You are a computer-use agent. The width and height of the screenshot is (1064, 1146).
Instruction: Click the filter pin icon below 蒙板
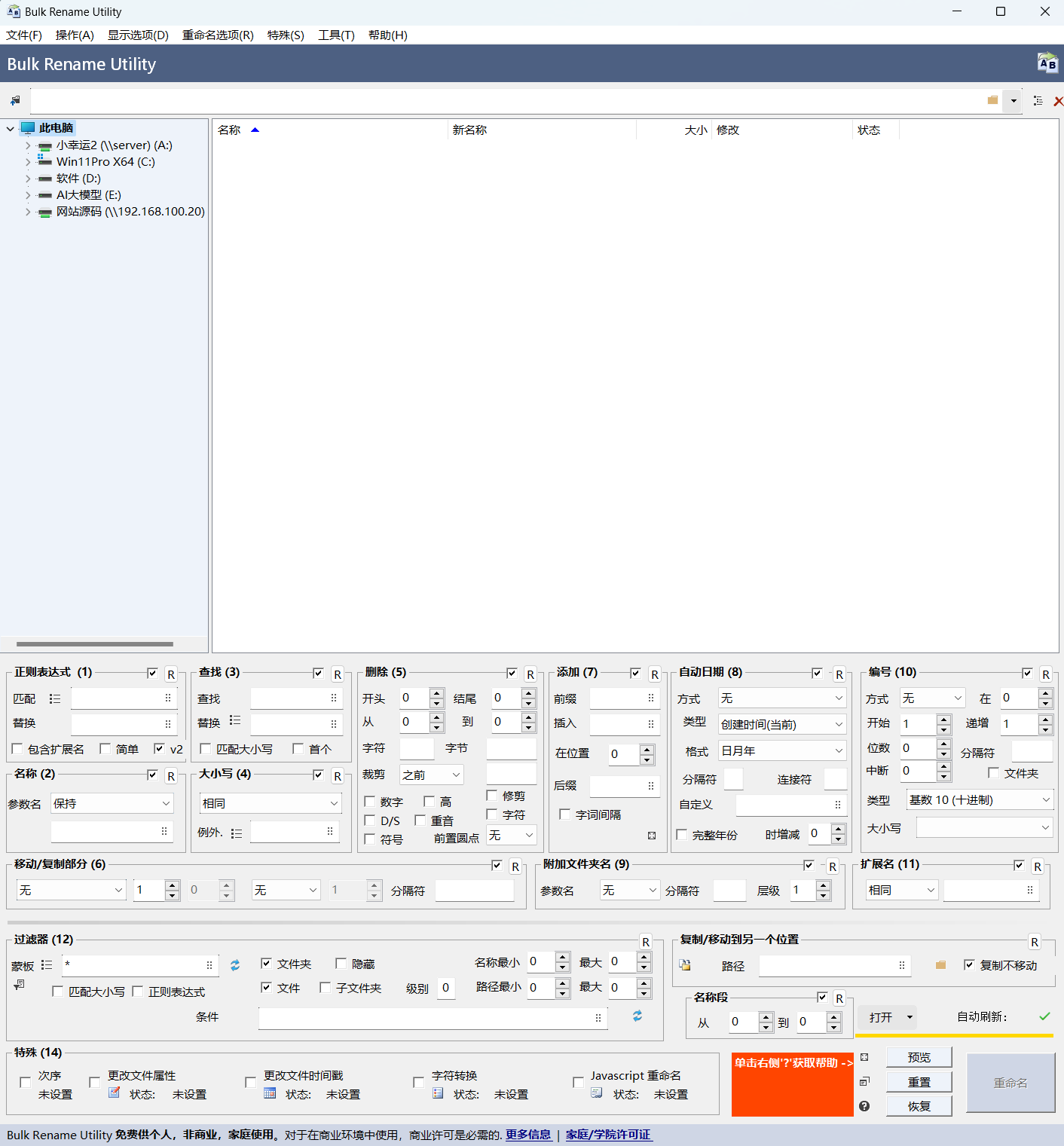tap(19, 985)
